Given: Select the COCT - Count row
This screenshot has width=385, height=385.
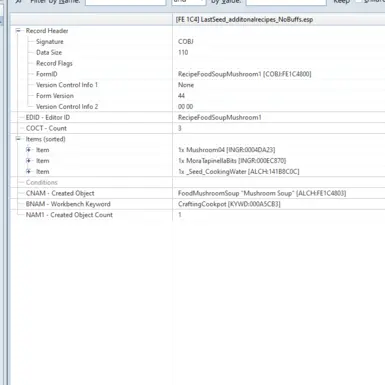Looking at the screenshot, I should (x=198, y=128).
